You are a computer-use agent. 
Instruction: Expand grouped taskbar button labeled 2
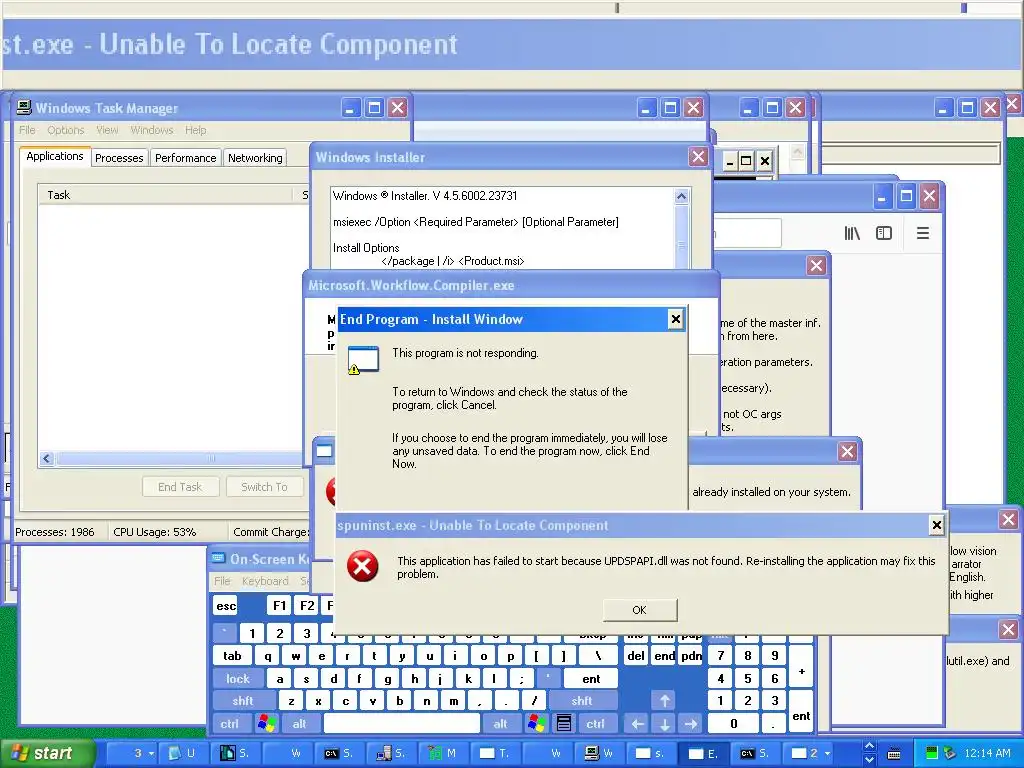pos(808,753)
